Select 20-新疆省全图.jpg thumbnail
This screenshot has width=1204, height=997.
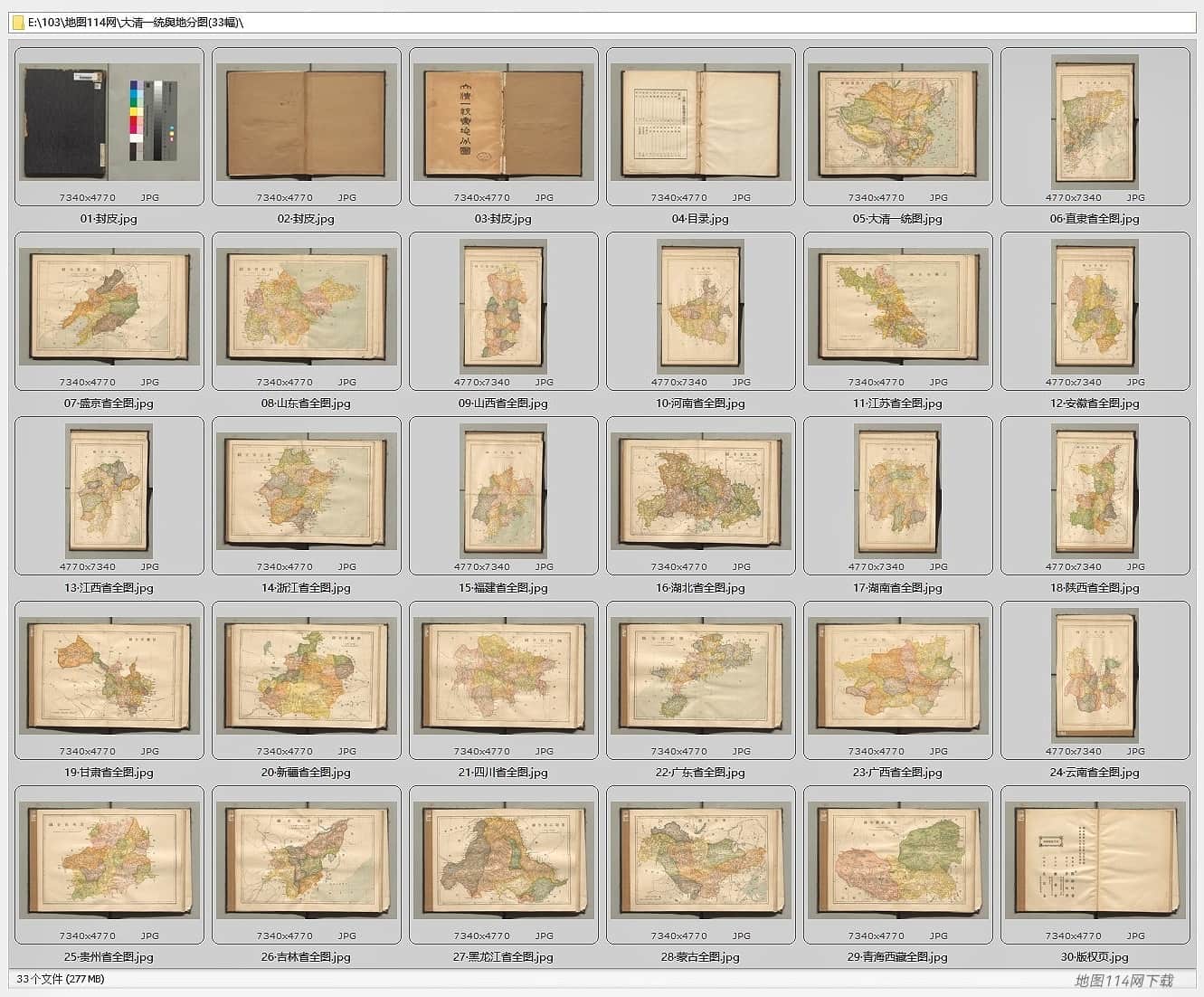307,680
